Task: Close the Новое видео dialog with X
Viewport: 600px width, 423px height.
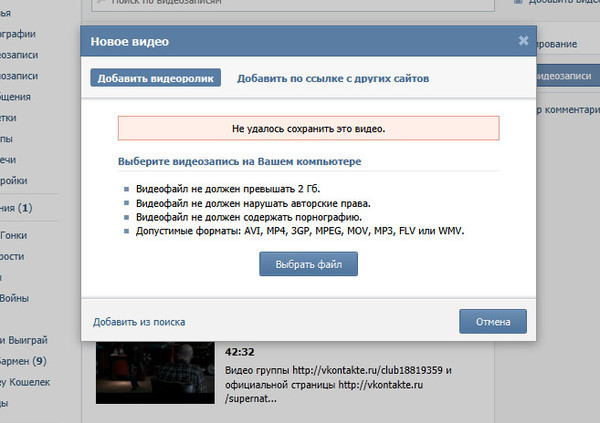Action: (523, 41)
